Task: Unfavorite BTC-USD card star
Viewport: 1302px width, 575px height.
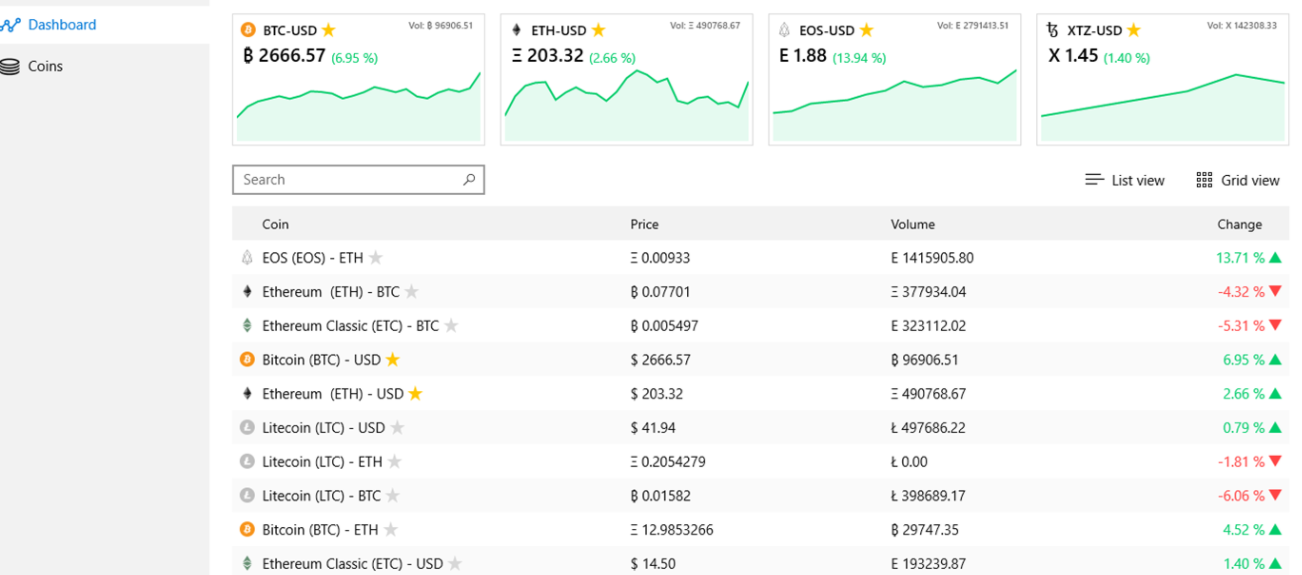Action: pyautogui.click(x=328, y=30)
